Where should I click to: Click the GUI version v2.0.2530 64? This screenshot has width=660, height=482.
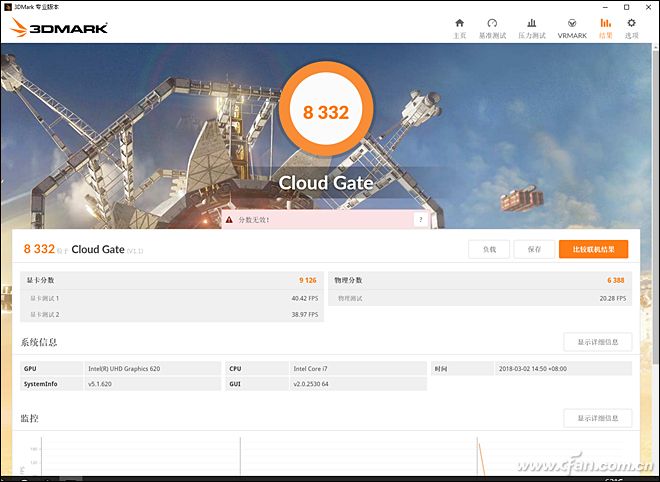(311, 384)
